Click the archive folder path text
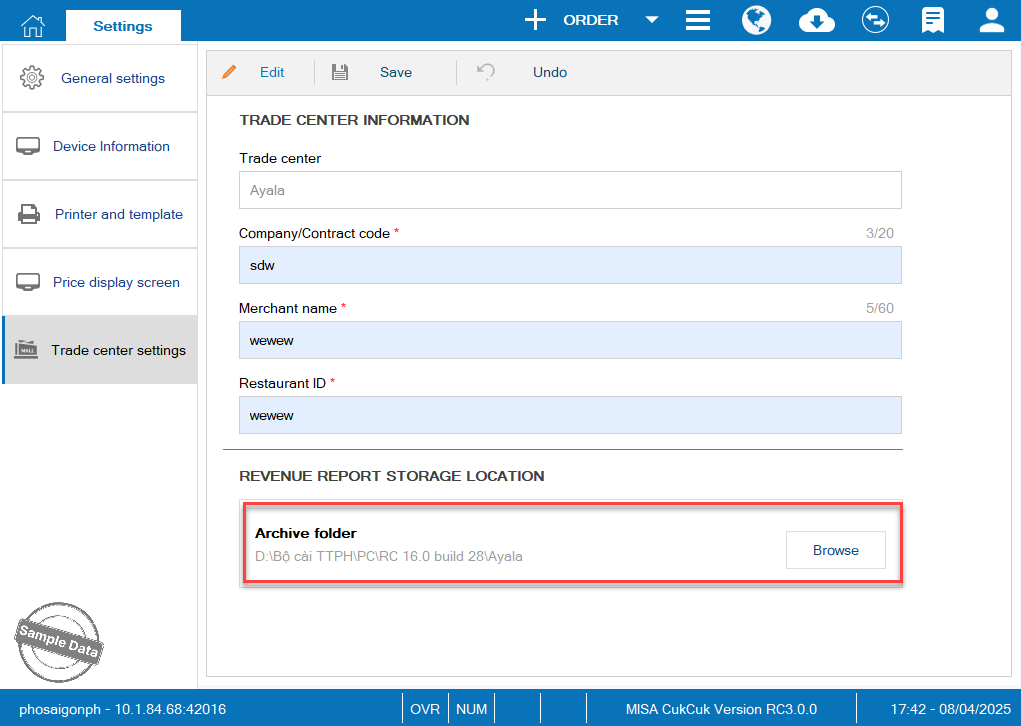 [389, 557]
